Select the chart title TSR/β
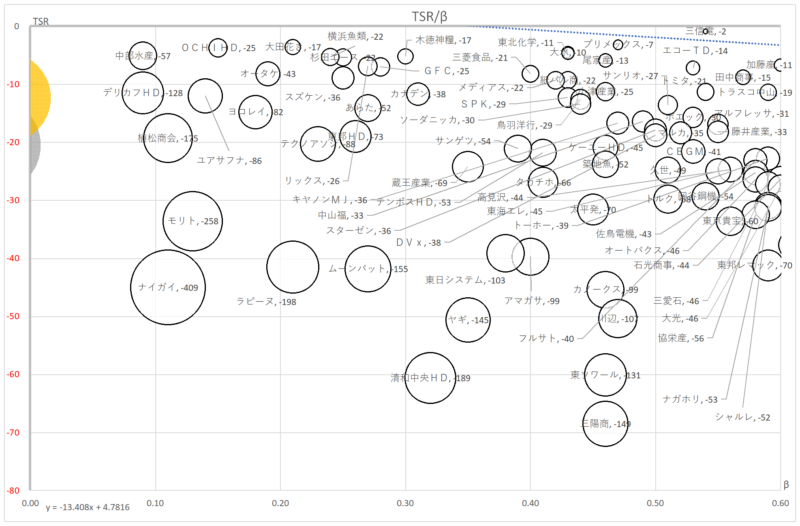The image size is (800, 526). pyautogui.click(x=430, y=16)
